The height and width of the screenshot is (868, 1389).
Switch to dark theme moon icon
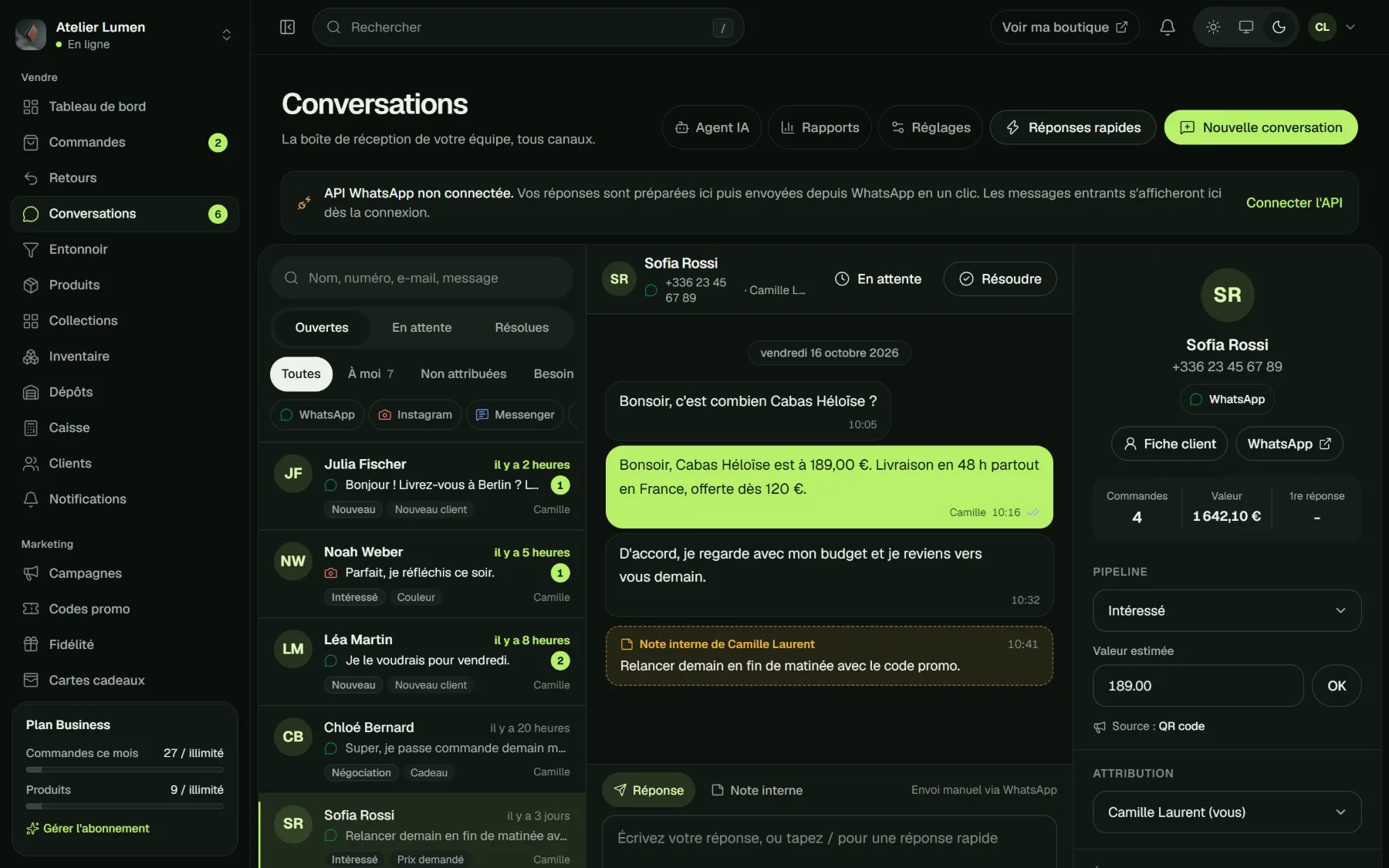(x=1279, y=27)
